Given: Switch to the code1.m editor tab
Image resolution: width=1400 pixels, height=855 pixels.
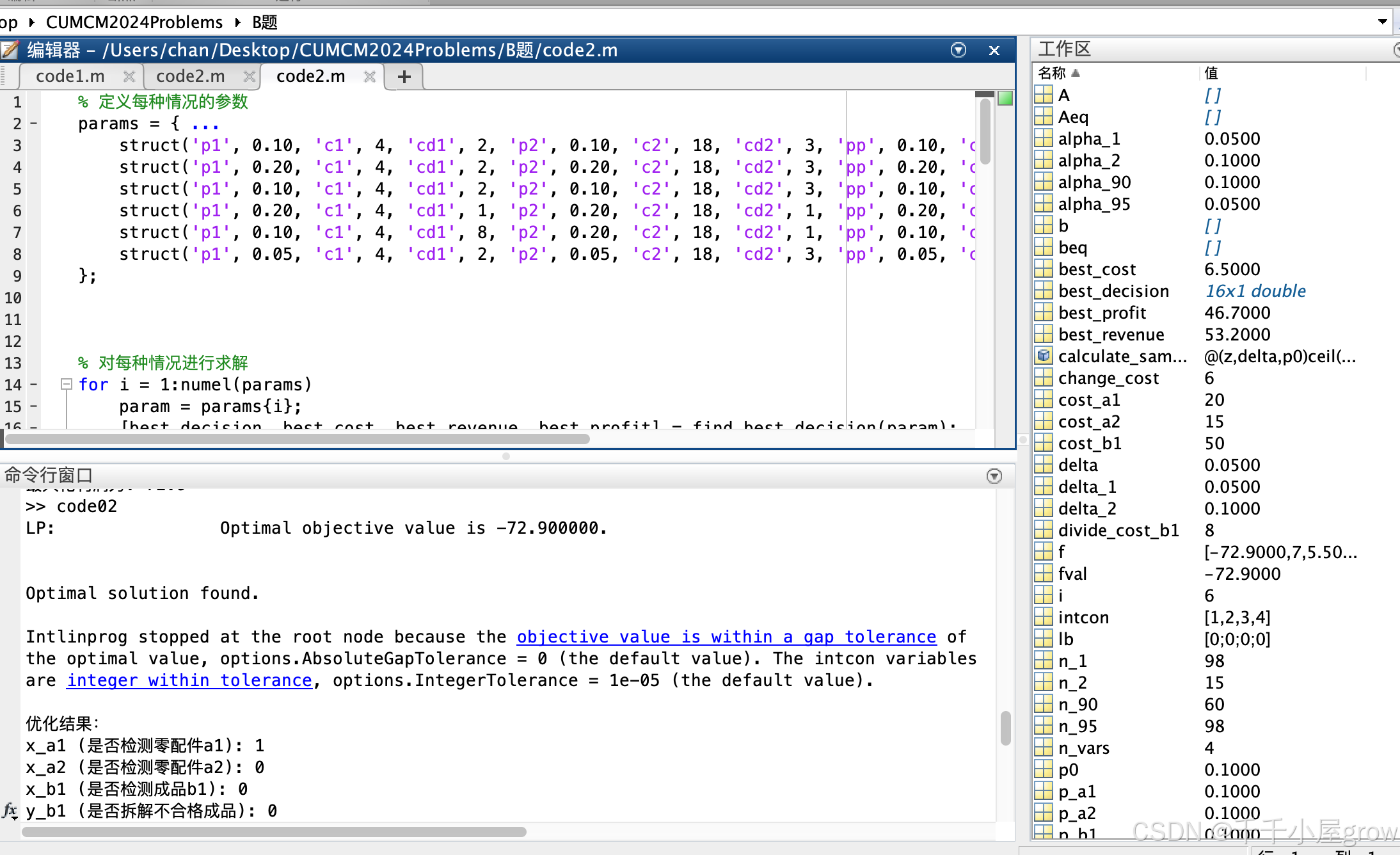Looking at the screenshot, I should click(x=70, y=77).
